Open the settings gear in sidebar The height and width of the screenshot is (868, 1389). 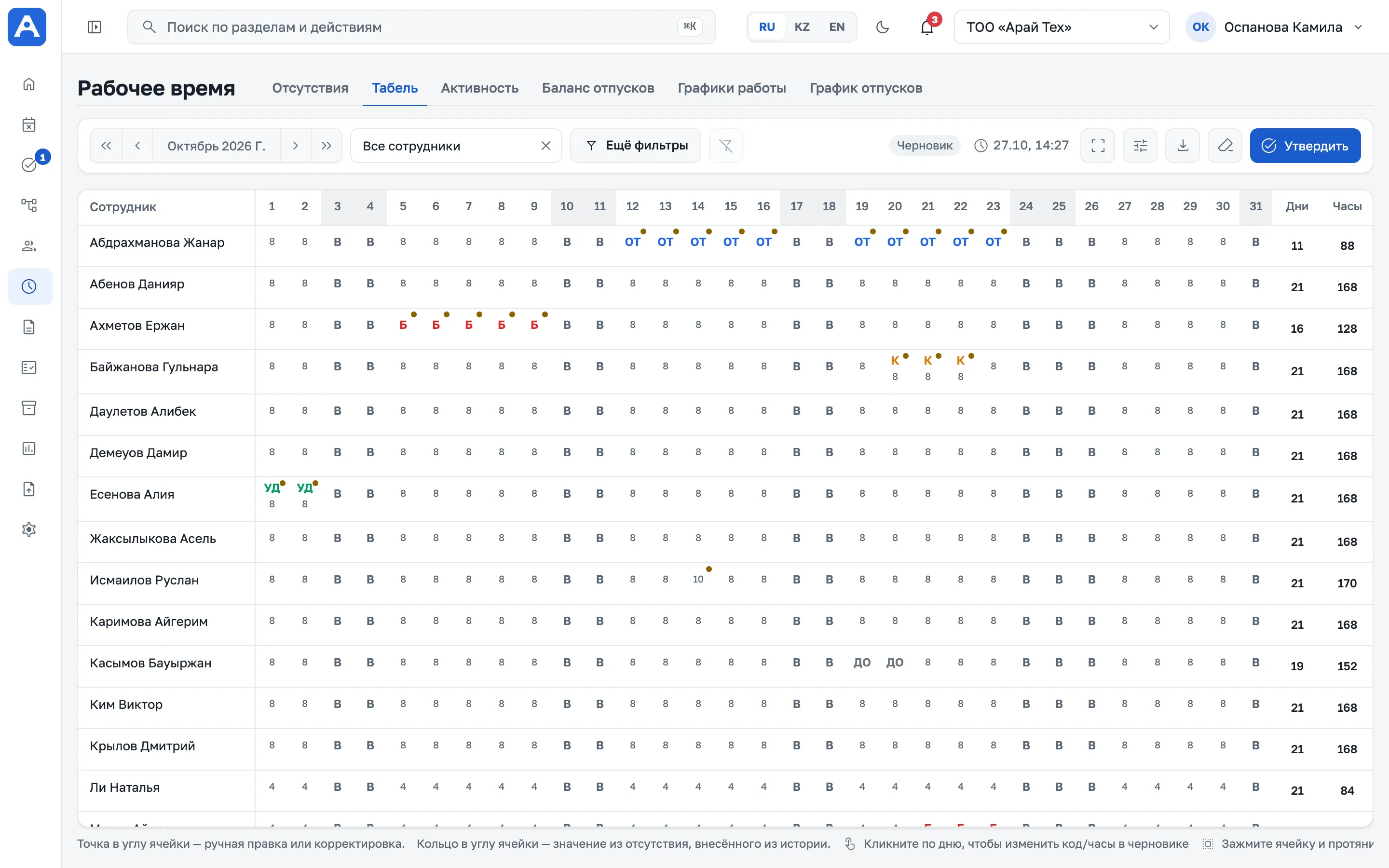pyautogui.click(x=29, y=529)
